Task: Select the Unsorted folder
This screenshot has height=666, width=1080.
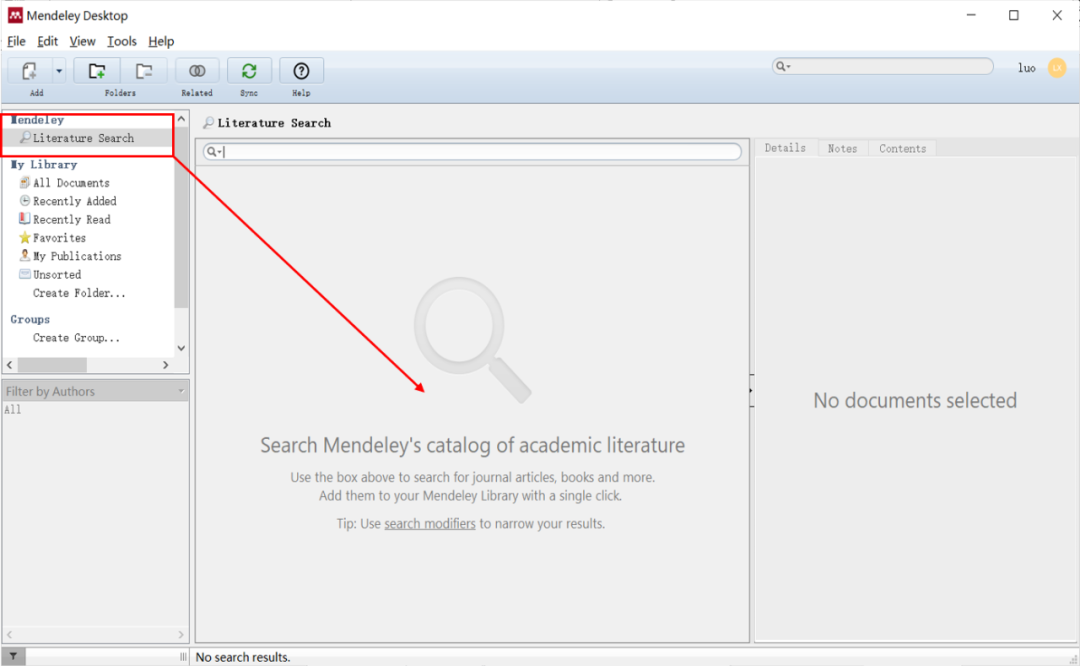Action: [57, 275]
